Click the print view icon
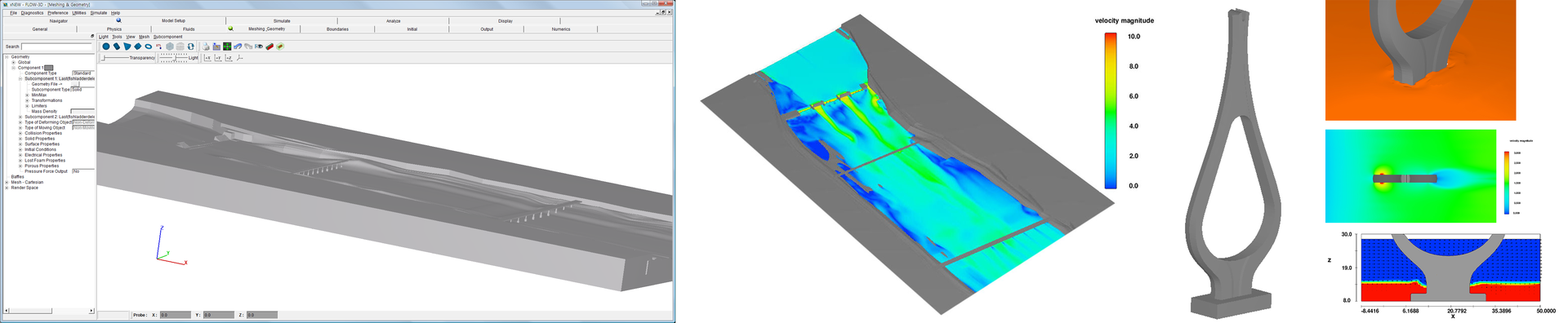This screenshot has width=1568, height=323. pos(206,46)
